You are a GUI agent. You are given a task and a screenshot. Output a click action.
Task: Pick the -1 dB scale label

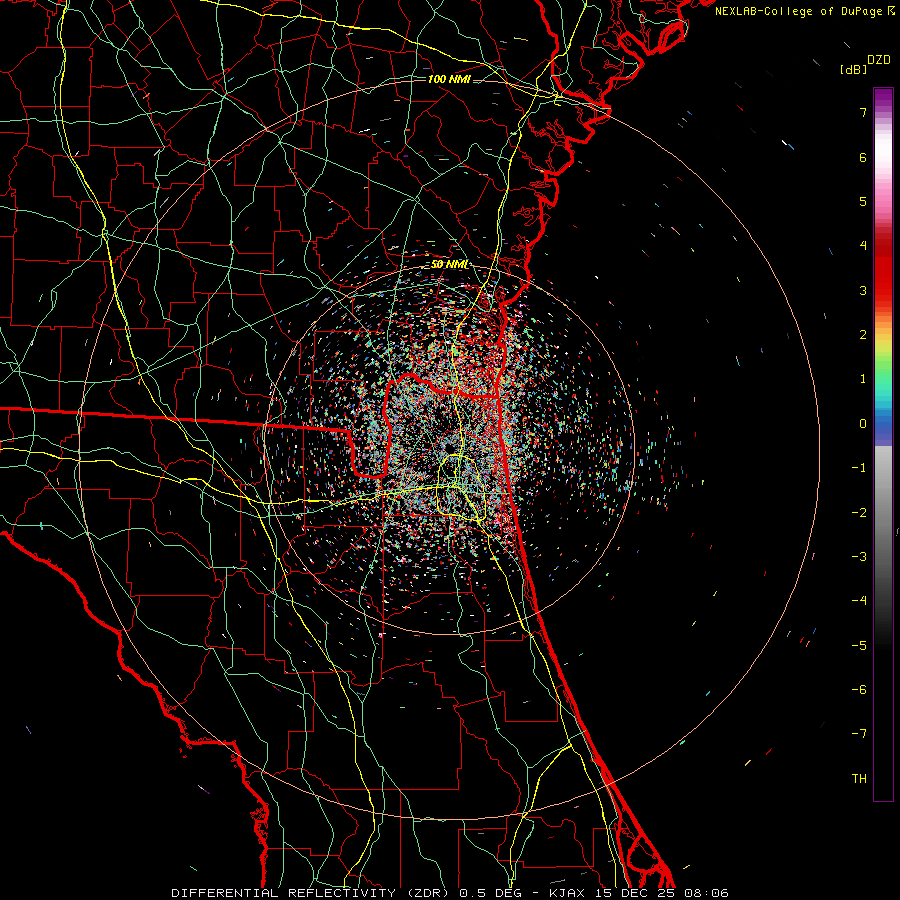tap(859, 468)
